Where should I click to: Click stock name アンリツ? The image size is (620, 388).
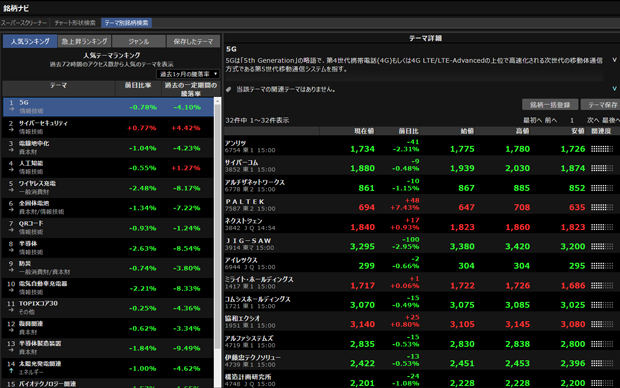(236, 143)
